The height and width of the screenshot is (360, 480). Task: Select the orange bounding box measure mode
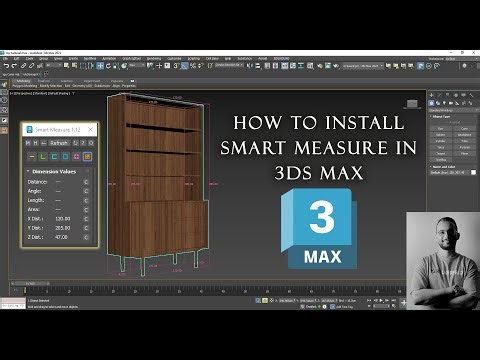87,157
